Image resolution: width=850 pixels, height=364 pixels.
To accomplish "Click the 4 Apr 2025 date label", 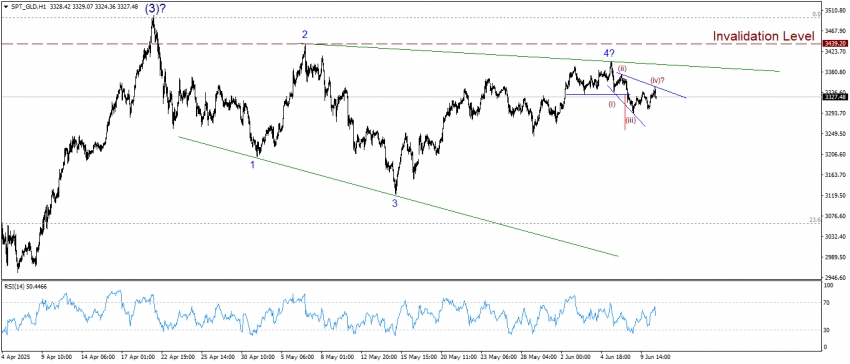I will click(14, 357).
